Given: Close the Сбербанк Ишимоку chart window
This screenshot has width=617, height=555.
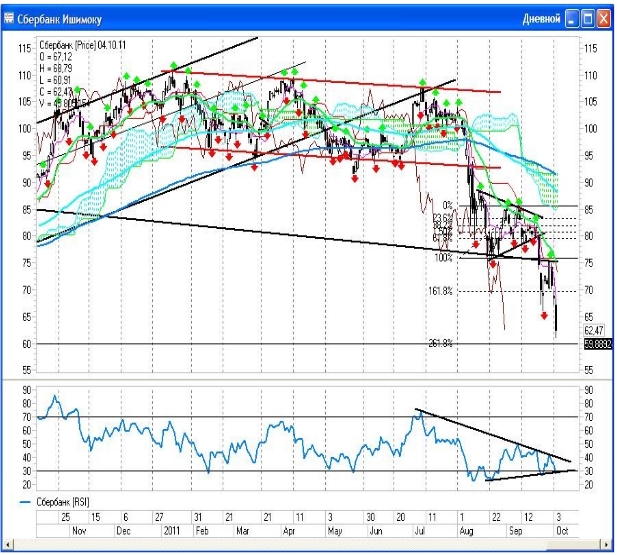Looking at the screenshot, I should click(605, 18).
